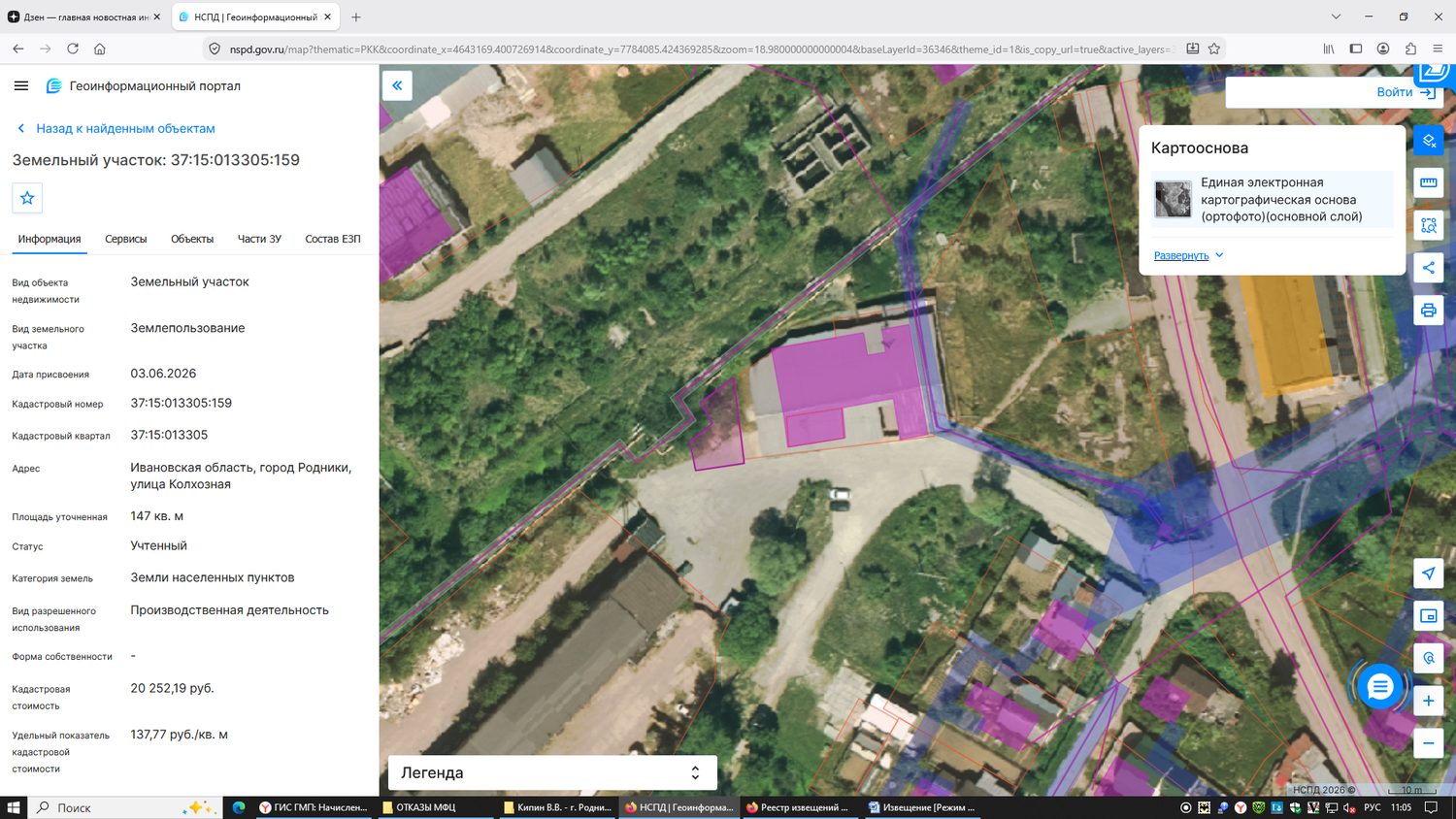Open the overview mini-map tool
The image size is (1456, 819).
pos(1429,616)
